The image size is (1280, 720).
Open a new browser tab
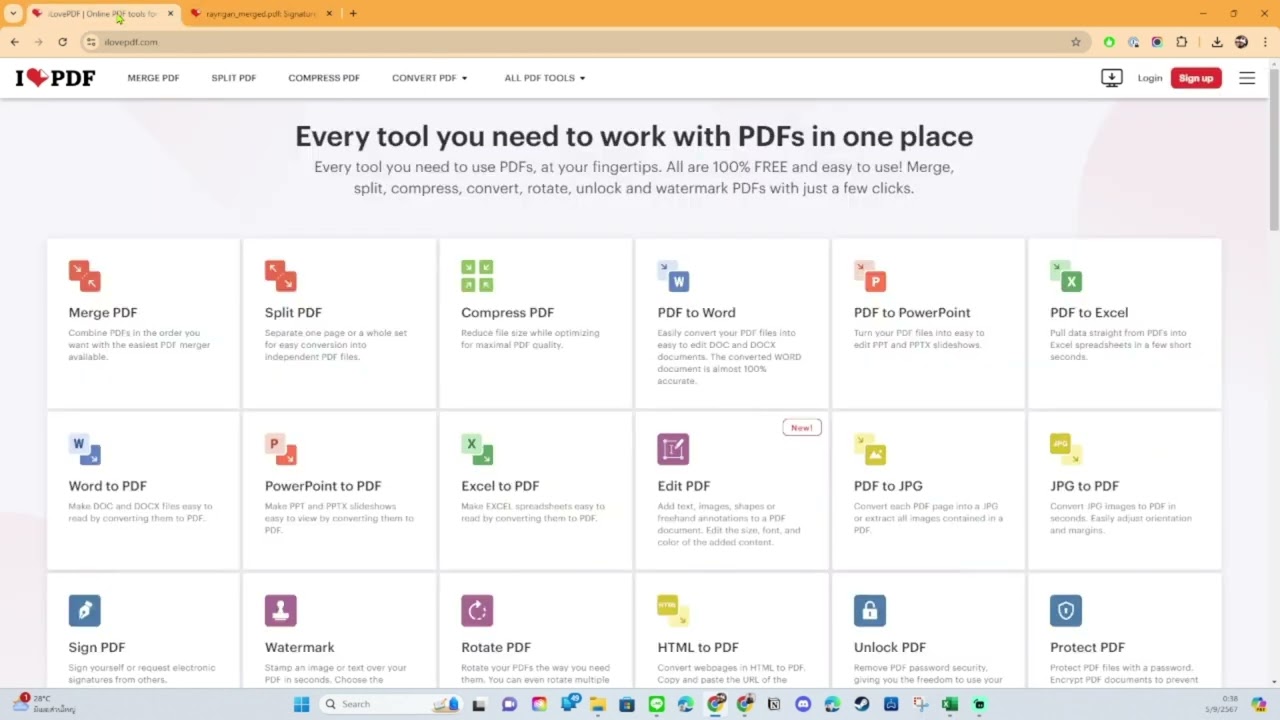353,14
